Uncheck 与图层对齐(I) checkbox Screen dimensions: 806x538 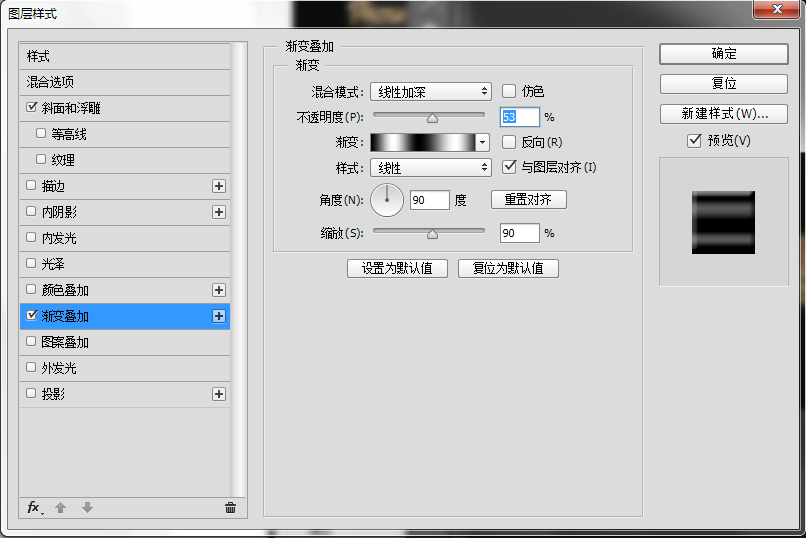coord(509,166)
